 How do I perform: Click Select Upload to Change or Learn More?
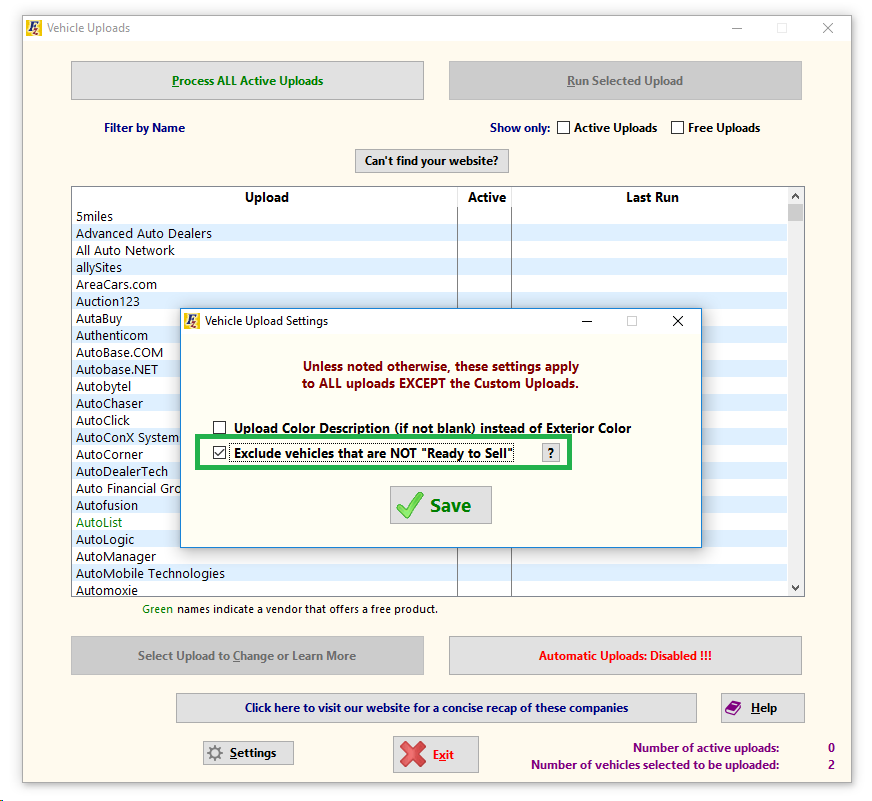pyautogui.click(x=247, y=656)
